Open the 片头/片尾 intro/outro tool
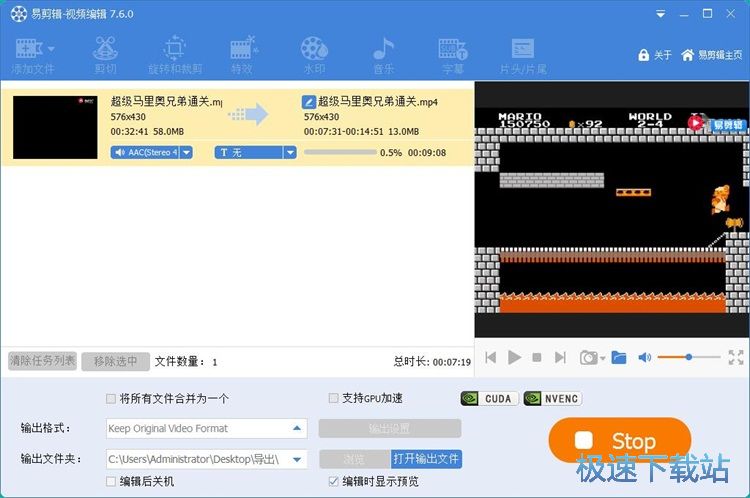The height and width of the screenshot is (498, 750). (x=523, y=55)
